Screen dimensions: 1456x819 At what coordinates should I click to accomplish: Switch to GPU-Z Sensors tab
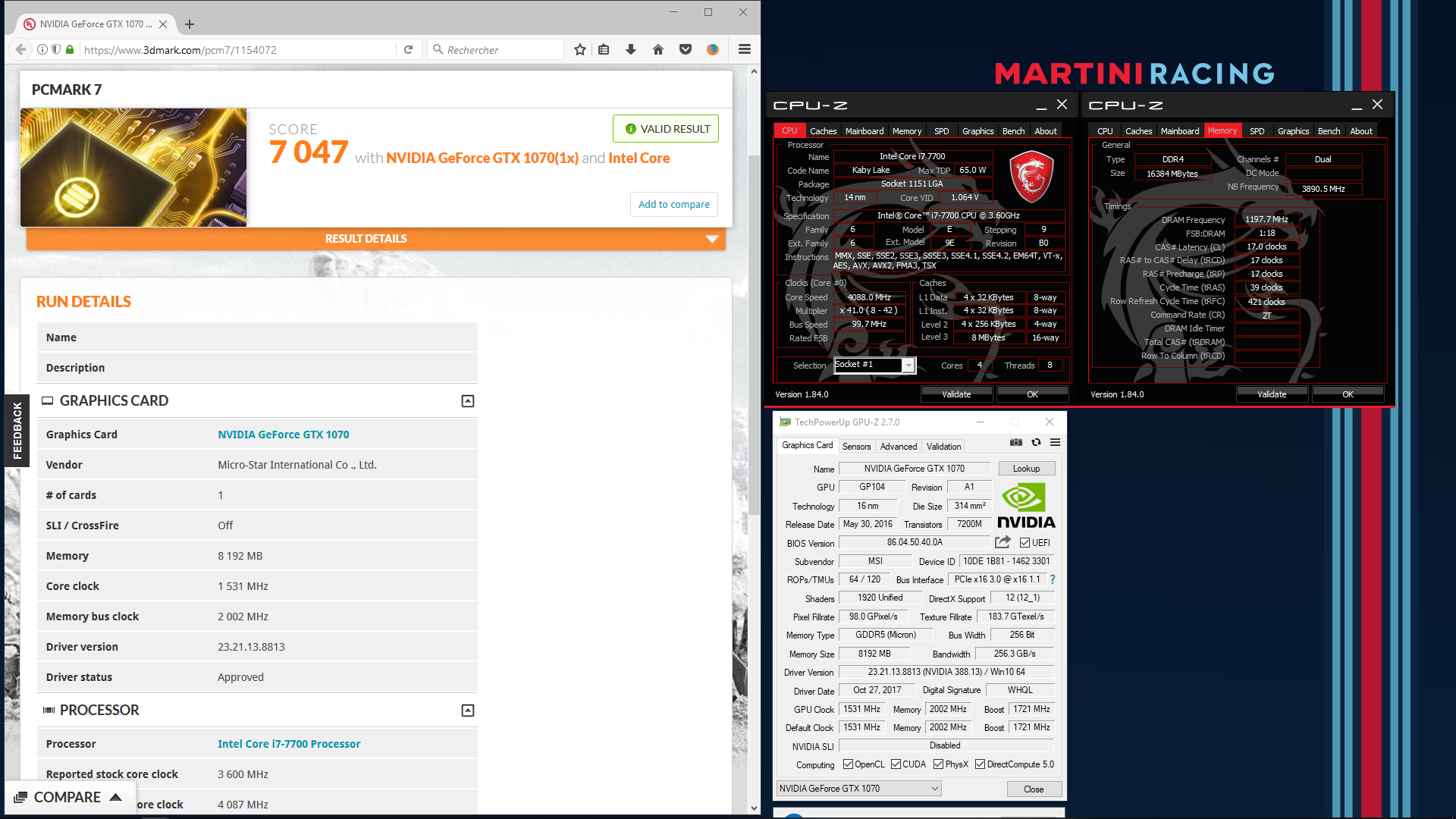pos(856,447)
